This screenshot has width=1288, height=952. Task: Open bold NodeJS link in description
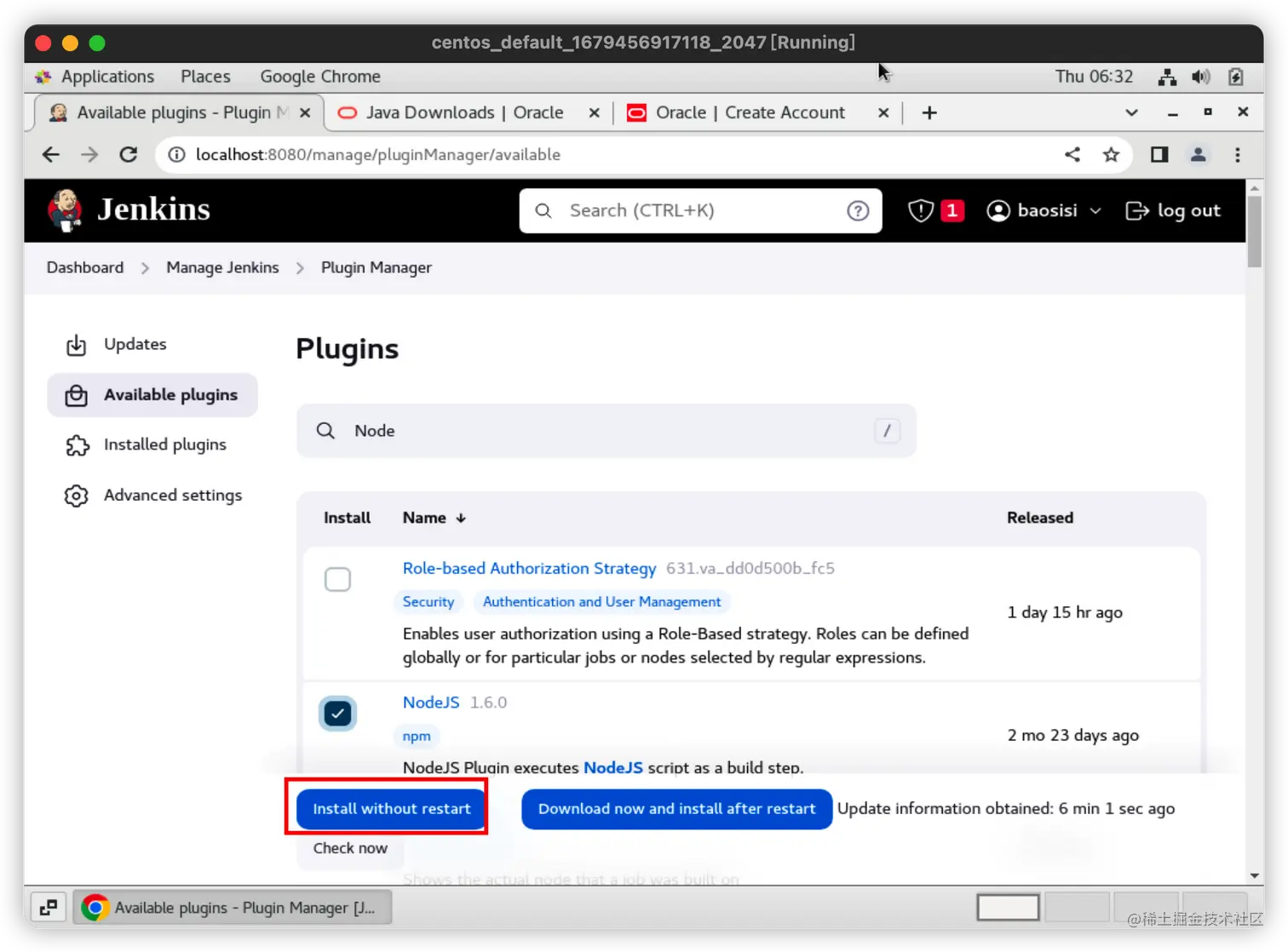click(x=613, y=767)
